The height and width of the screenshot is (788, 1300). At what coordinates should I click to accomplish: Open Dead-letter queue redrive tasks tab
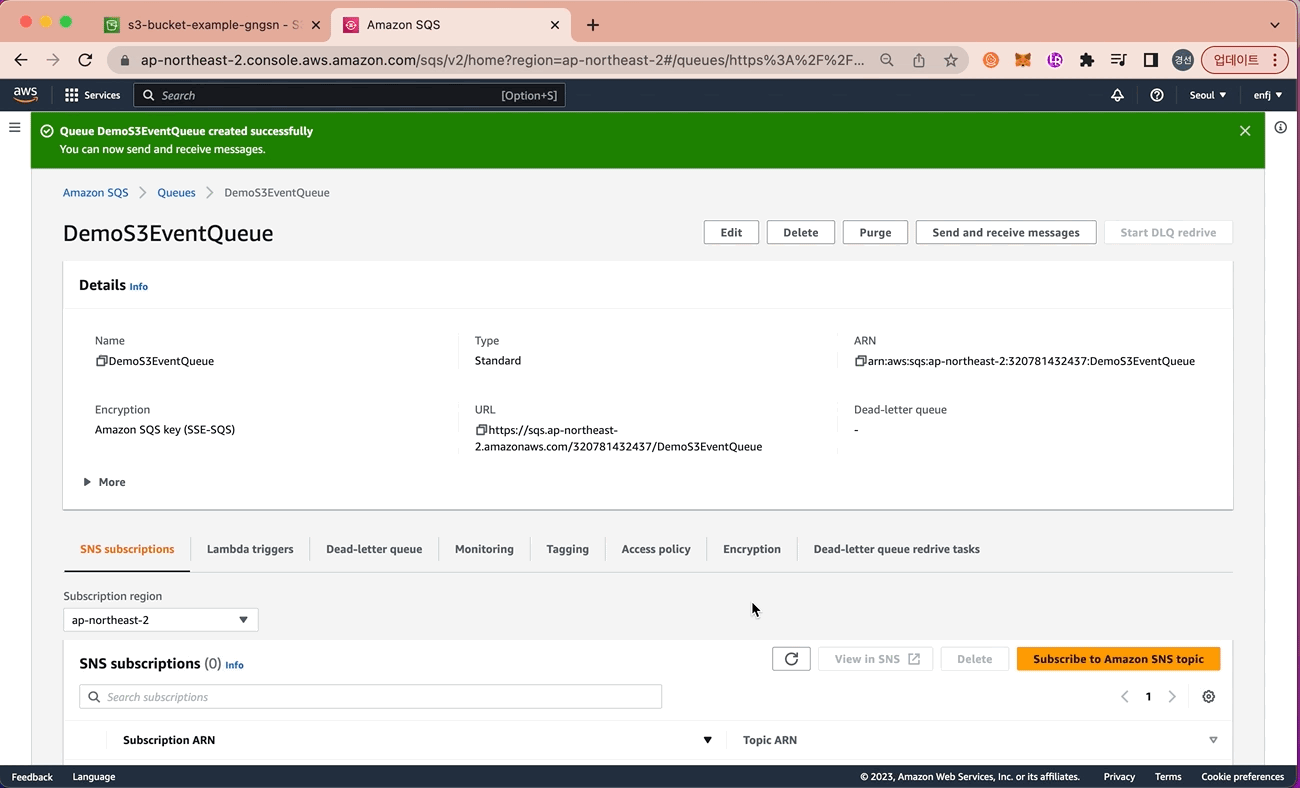click(897, 549)
